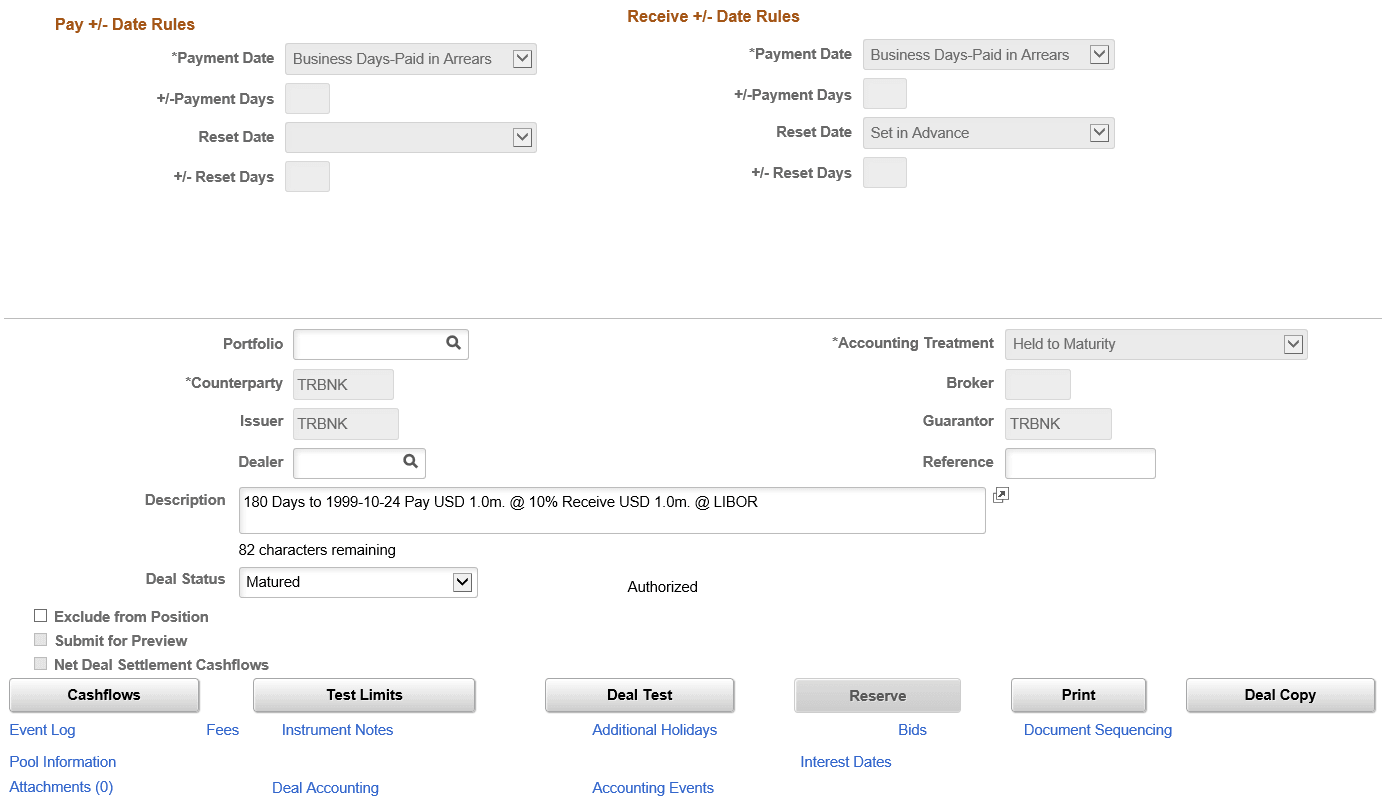Start a Deal Copy

coord(1280,695)
